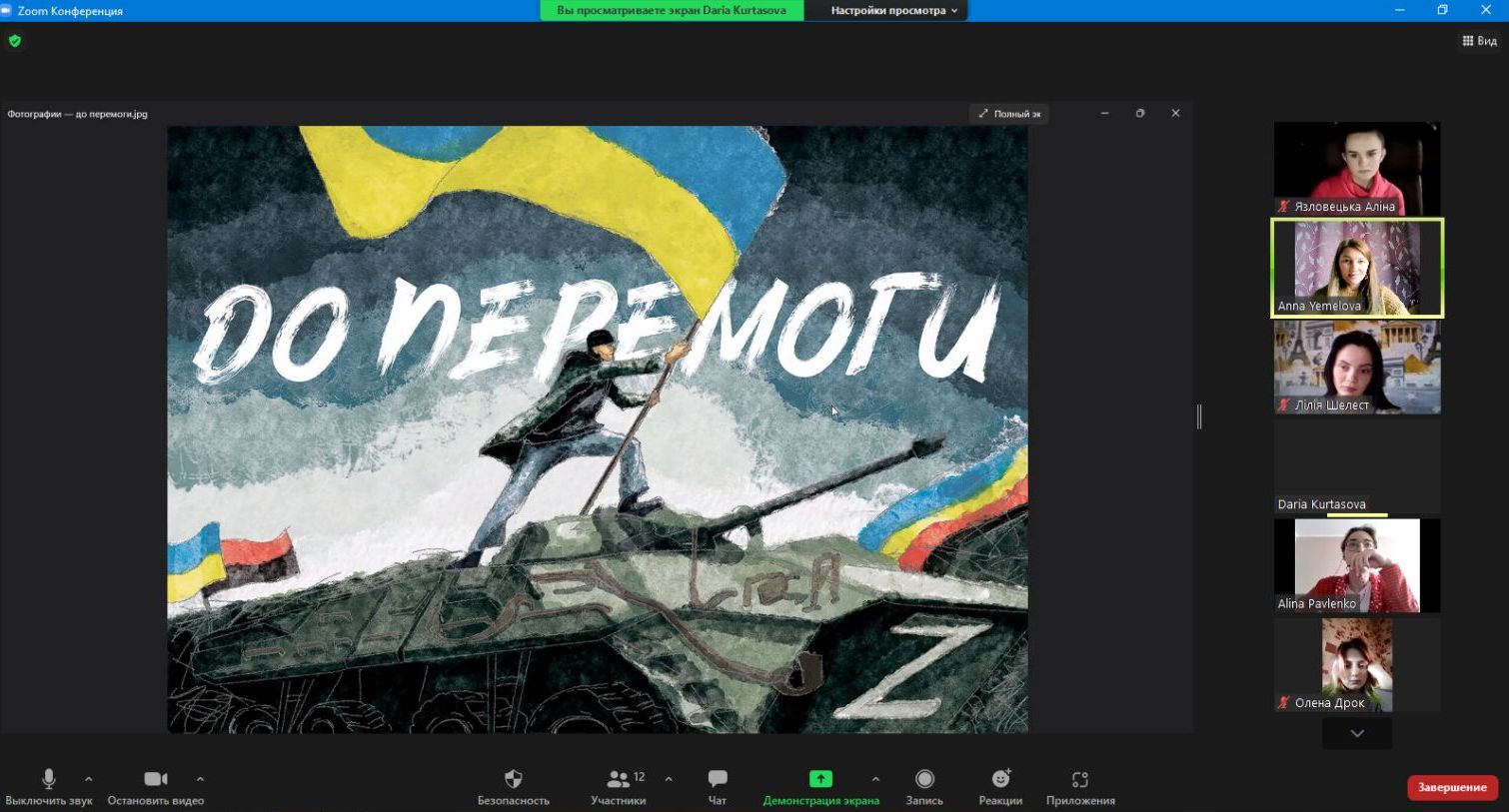
Task: End the meeting with red Завершение button
Action: tap(1452, 787)
